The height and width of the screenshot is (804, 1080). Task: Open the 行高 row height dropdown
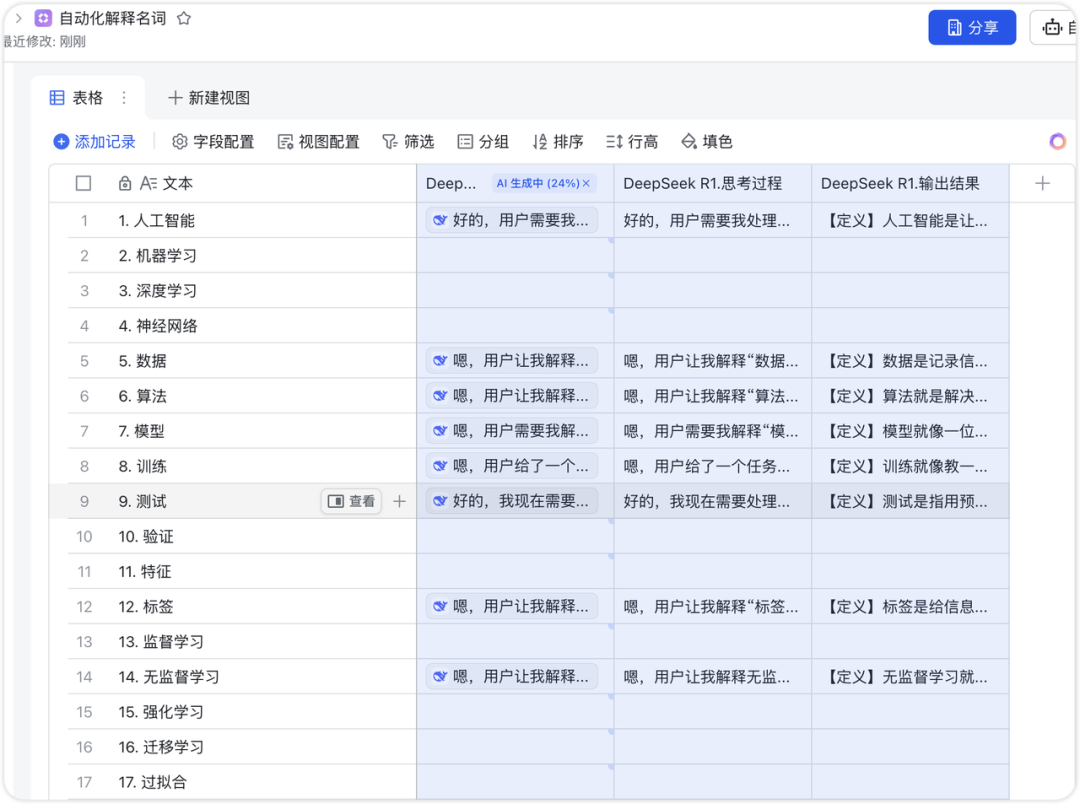pyautogui.click(x=632, y=142)
